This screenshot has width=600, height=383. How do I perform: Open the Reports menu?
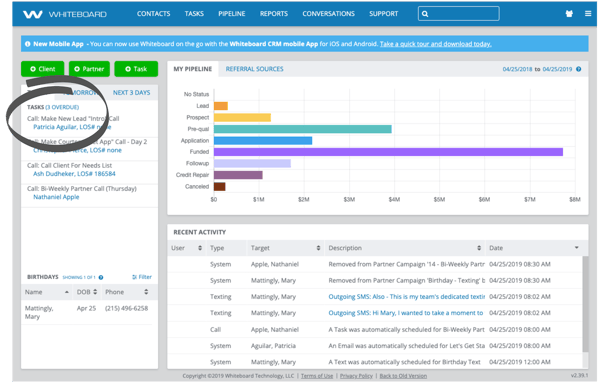(x=274, y=14)
